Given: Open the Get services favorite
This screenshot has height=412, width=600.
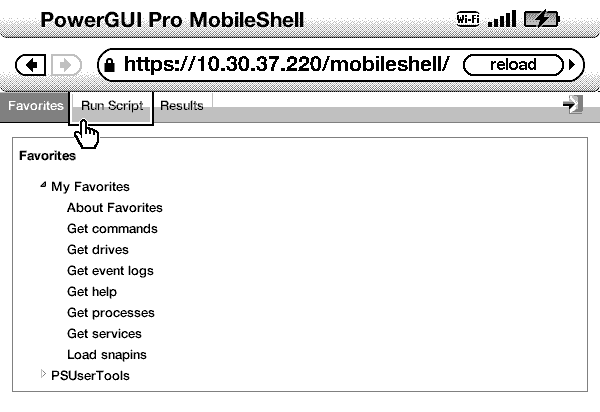Looking at the screenshot, I should coord(104,334).
